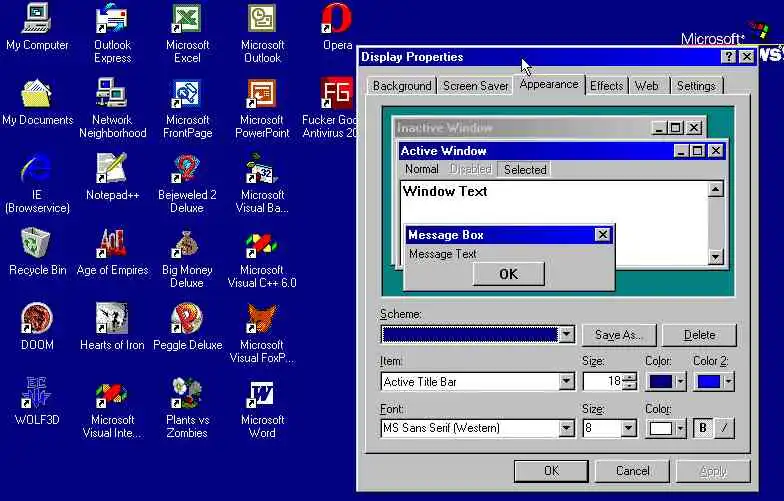Toggle the italic font button
The width and height of the screenshot is (784, 501).
coord(724,428)
